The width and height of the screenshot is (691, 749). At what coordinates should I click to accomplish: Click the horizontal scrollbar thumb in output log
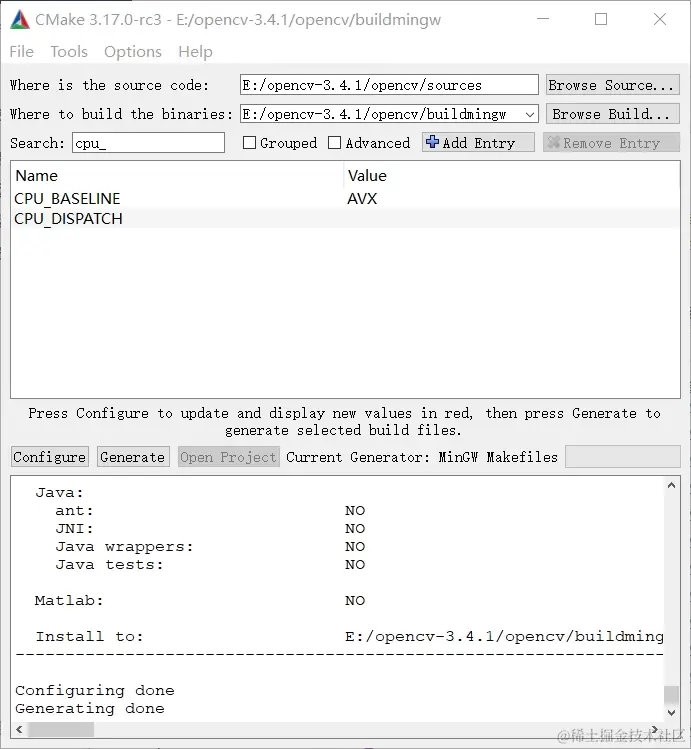tap(61, 729)
